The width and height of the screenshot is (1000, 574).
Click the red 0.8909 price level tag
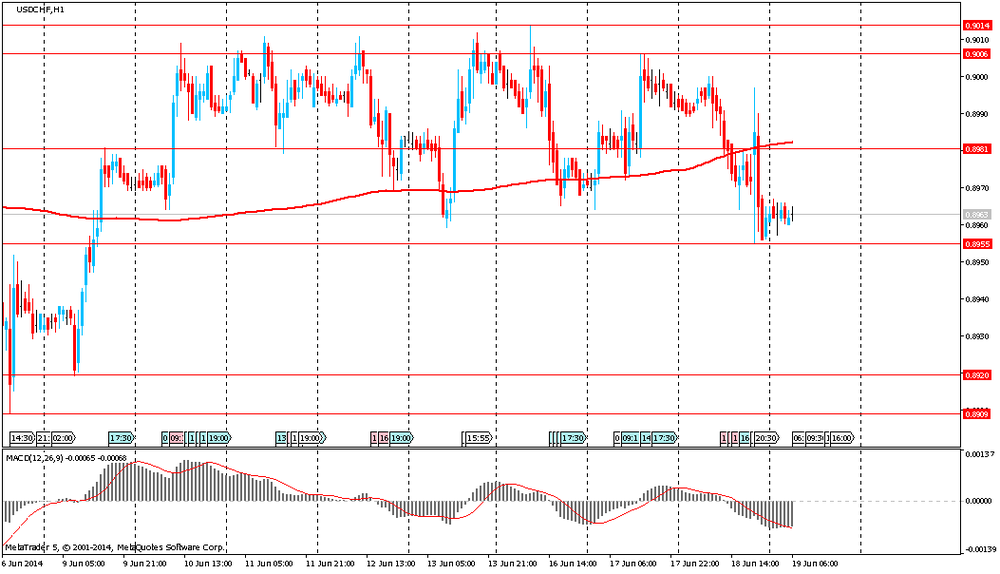977,414
